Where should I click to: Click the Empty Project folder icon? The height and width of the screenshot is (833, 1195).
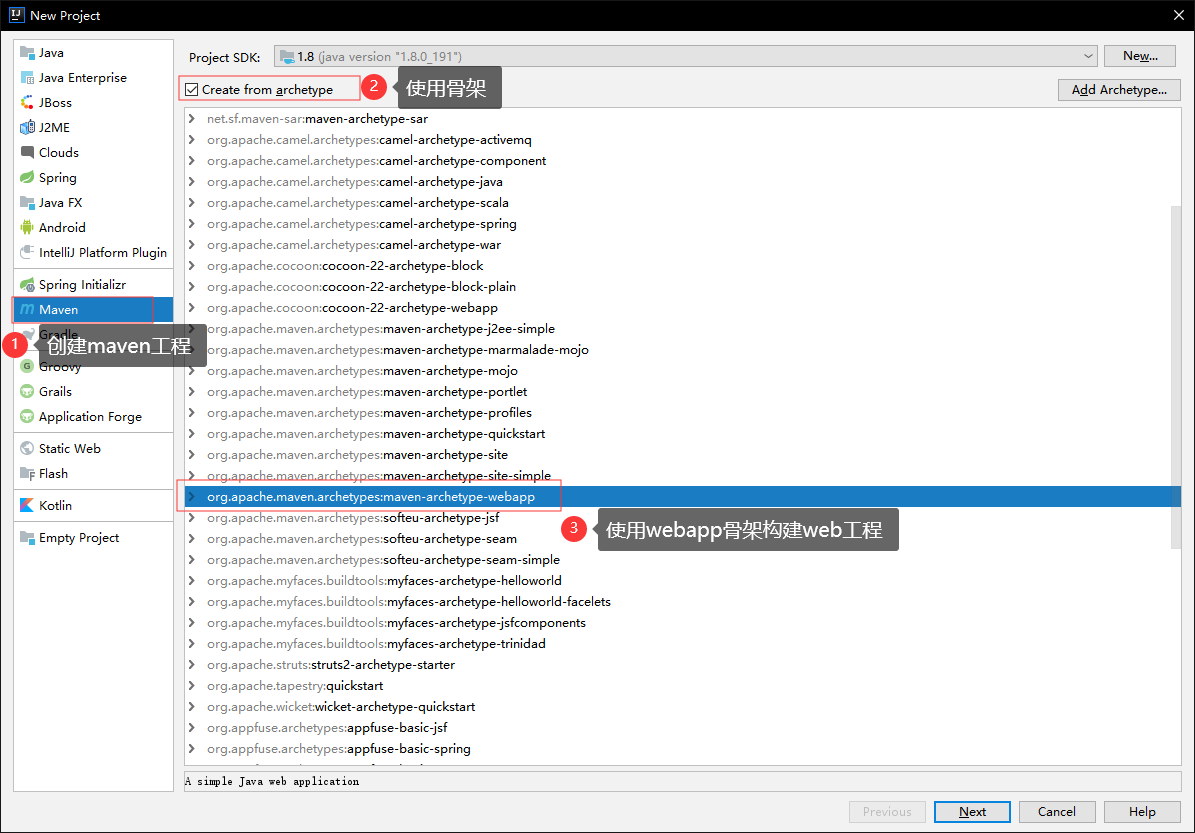click(27, 537)
